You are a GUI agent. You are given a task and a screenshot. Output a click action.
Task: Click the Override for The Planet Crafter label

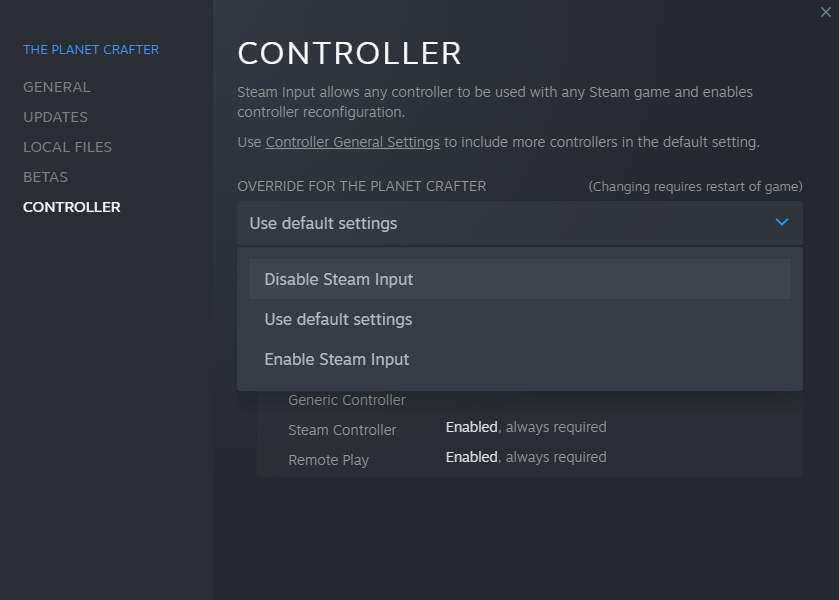click(362, 186)
